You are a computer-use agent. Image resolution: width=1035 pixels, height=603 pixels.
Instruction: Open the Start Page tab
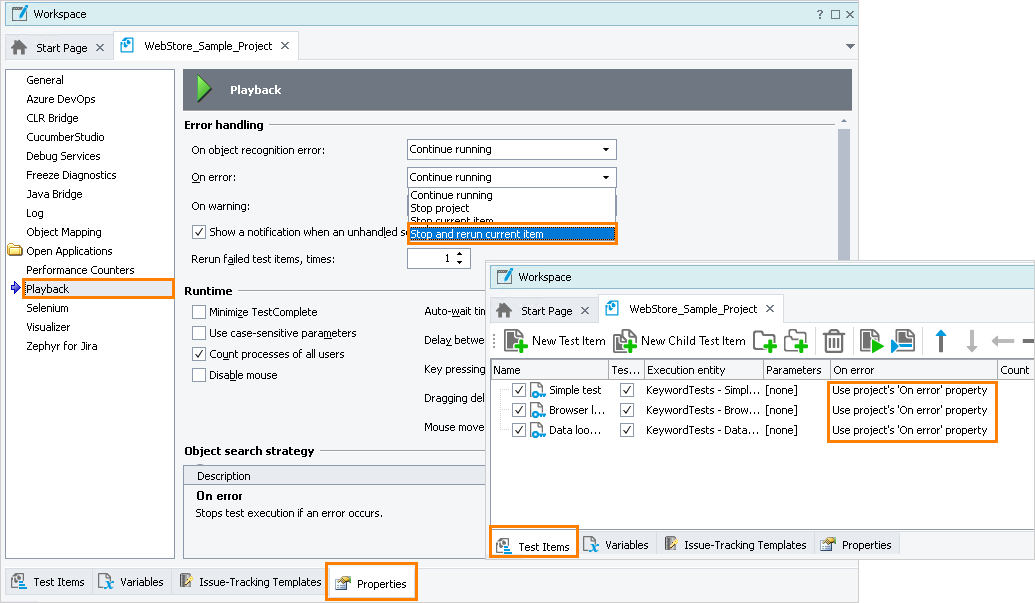coord(62,47)
